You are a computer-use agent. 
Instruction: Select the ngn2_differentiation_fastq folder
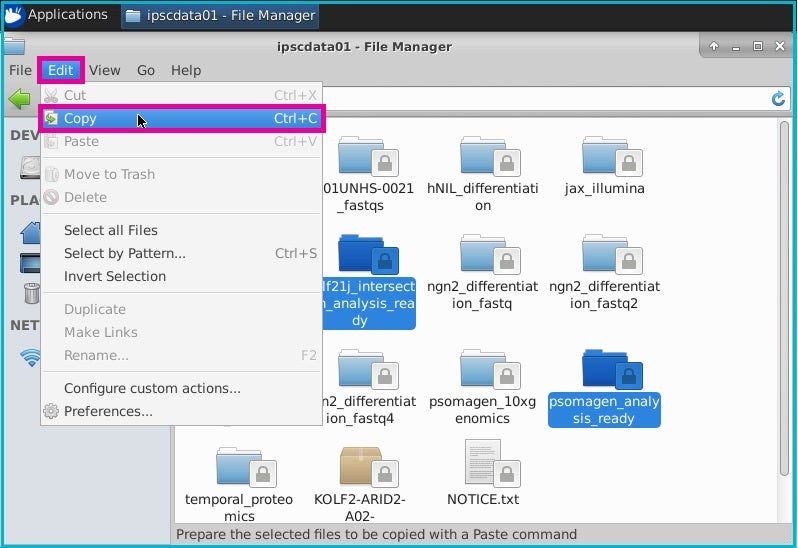click(483, 258)
